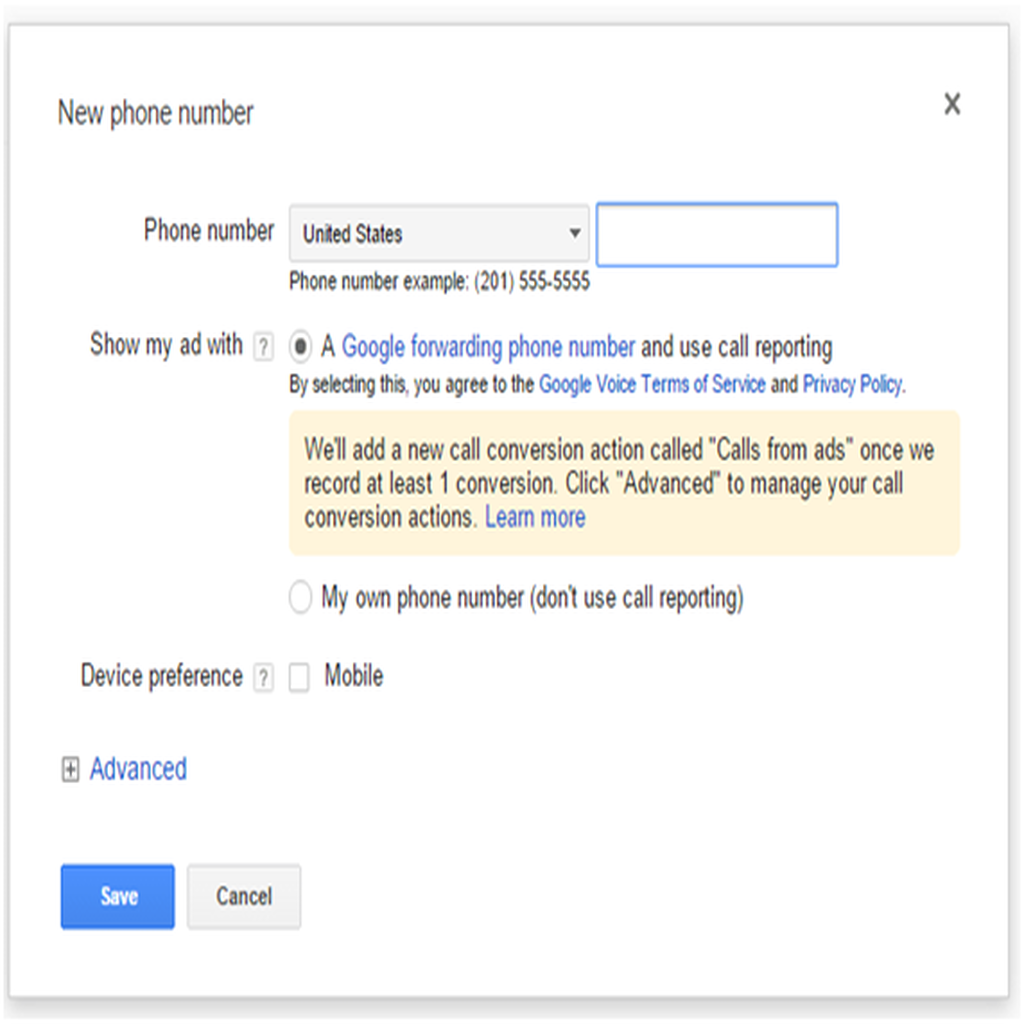Click the New phone number dialog title
Viewport: 1024px width, 1024px height.
[x=156, y=113]
